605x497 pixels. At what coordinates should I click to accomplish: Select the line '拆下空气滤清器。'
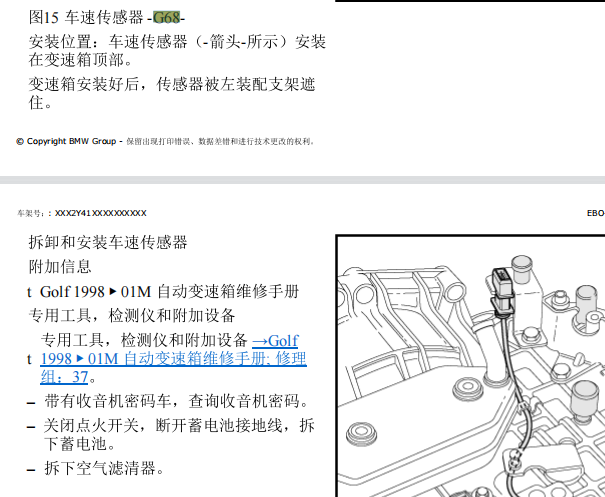click(104, 468)
